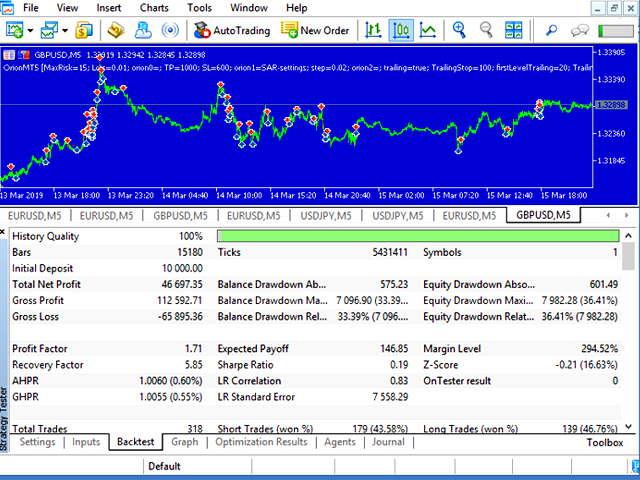Select the candlestick chart mode

point(401,30)
